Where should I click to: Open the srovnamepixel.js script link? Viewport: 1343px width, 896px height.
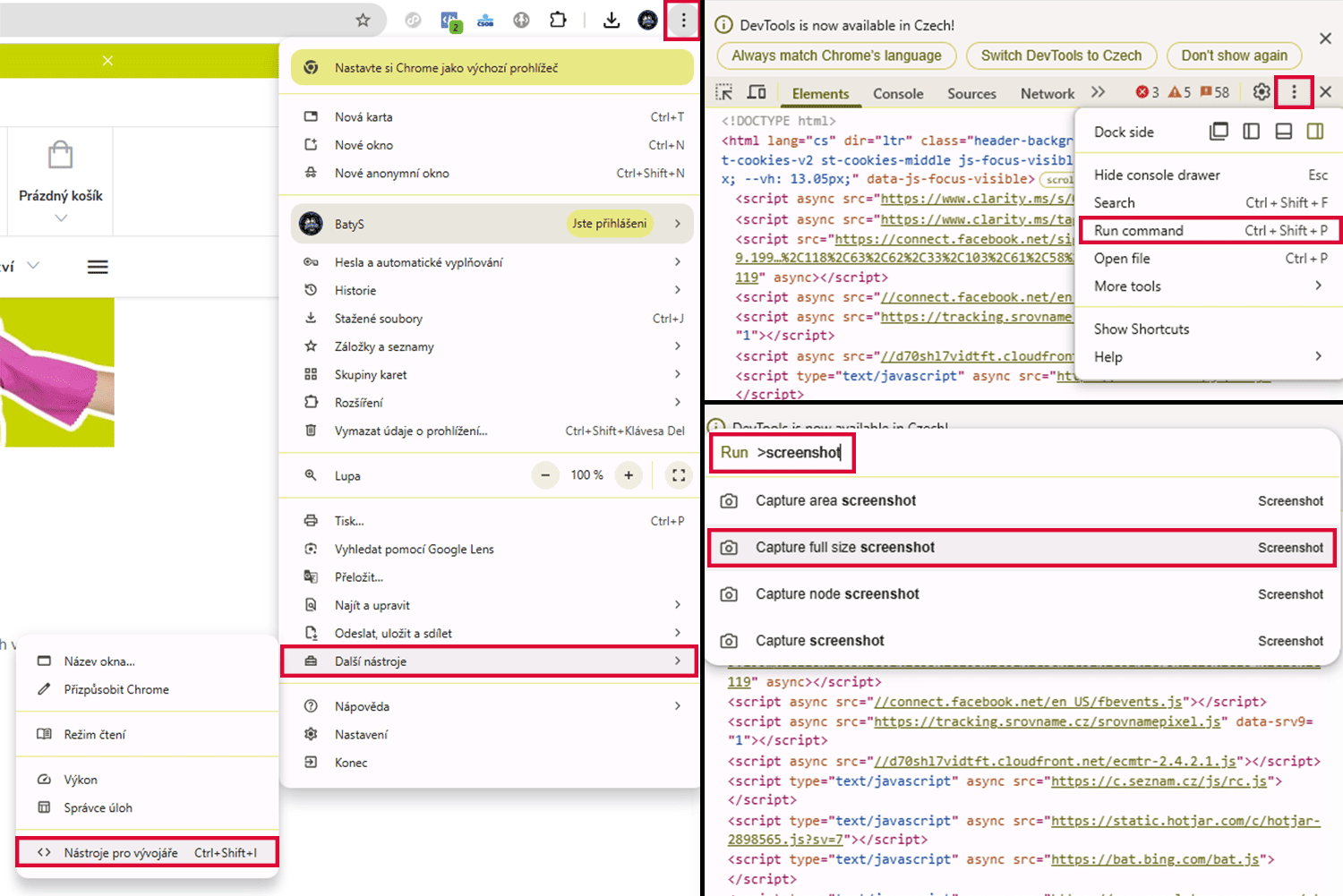click(x=1048, y=721)
